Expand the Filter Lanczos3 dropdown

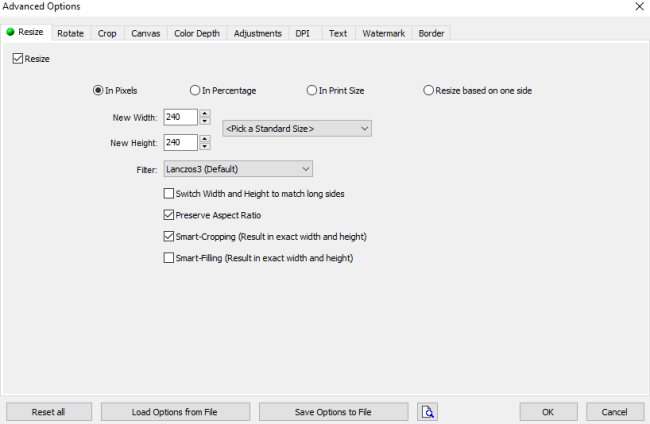coord(238,169)
